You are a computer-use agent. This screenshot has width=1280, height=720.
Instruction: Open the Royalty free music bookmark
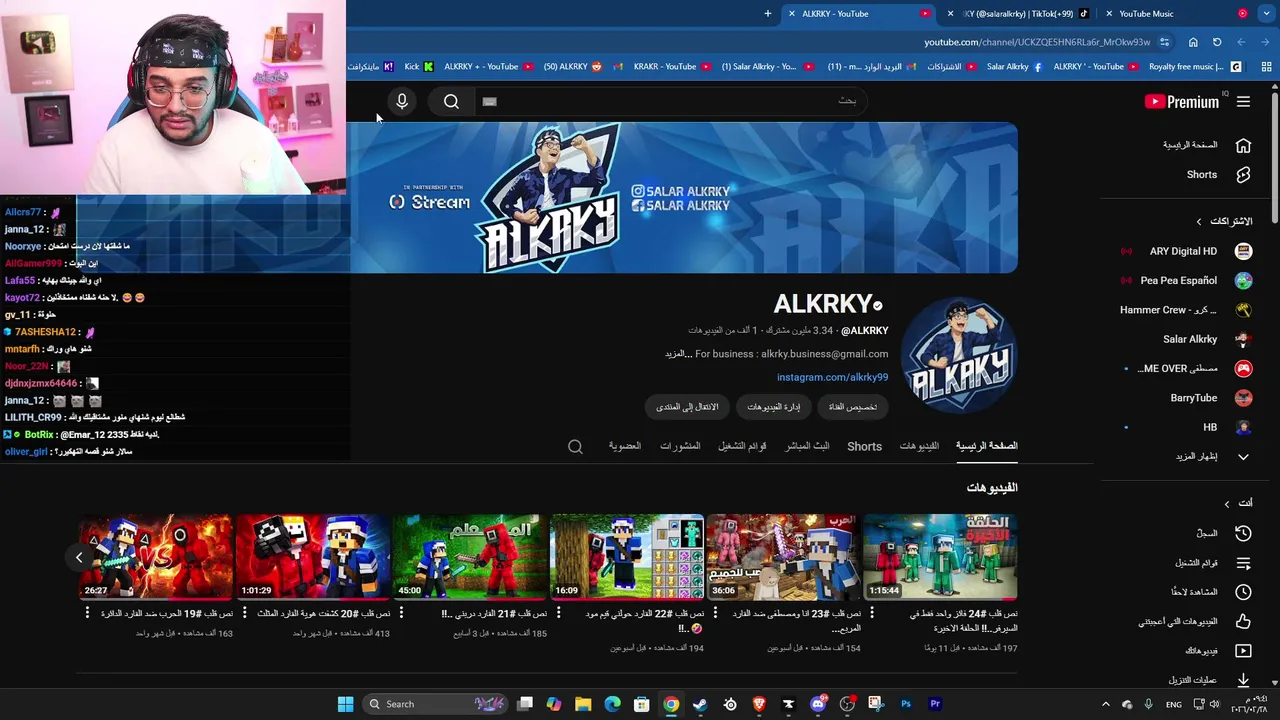(1195, 67)
